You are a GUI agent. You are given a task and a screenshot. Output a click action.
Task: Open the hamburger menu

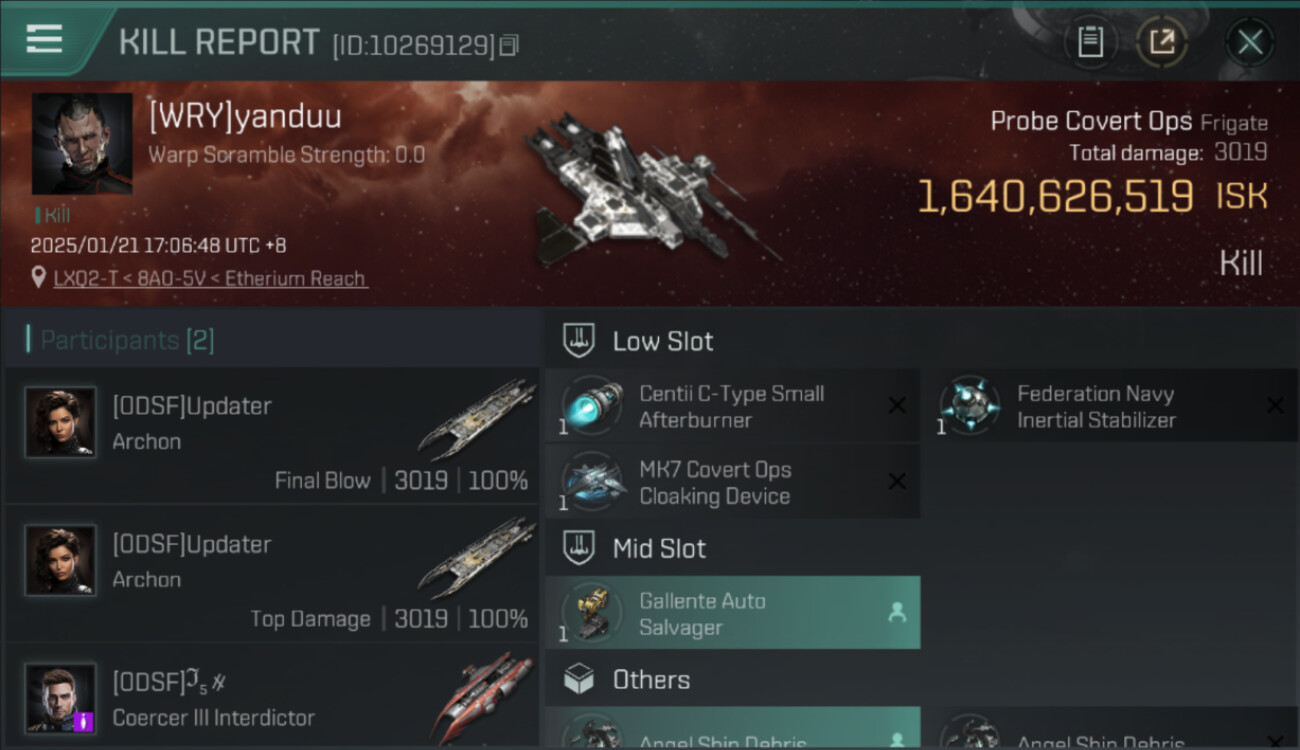coord(44,40)
